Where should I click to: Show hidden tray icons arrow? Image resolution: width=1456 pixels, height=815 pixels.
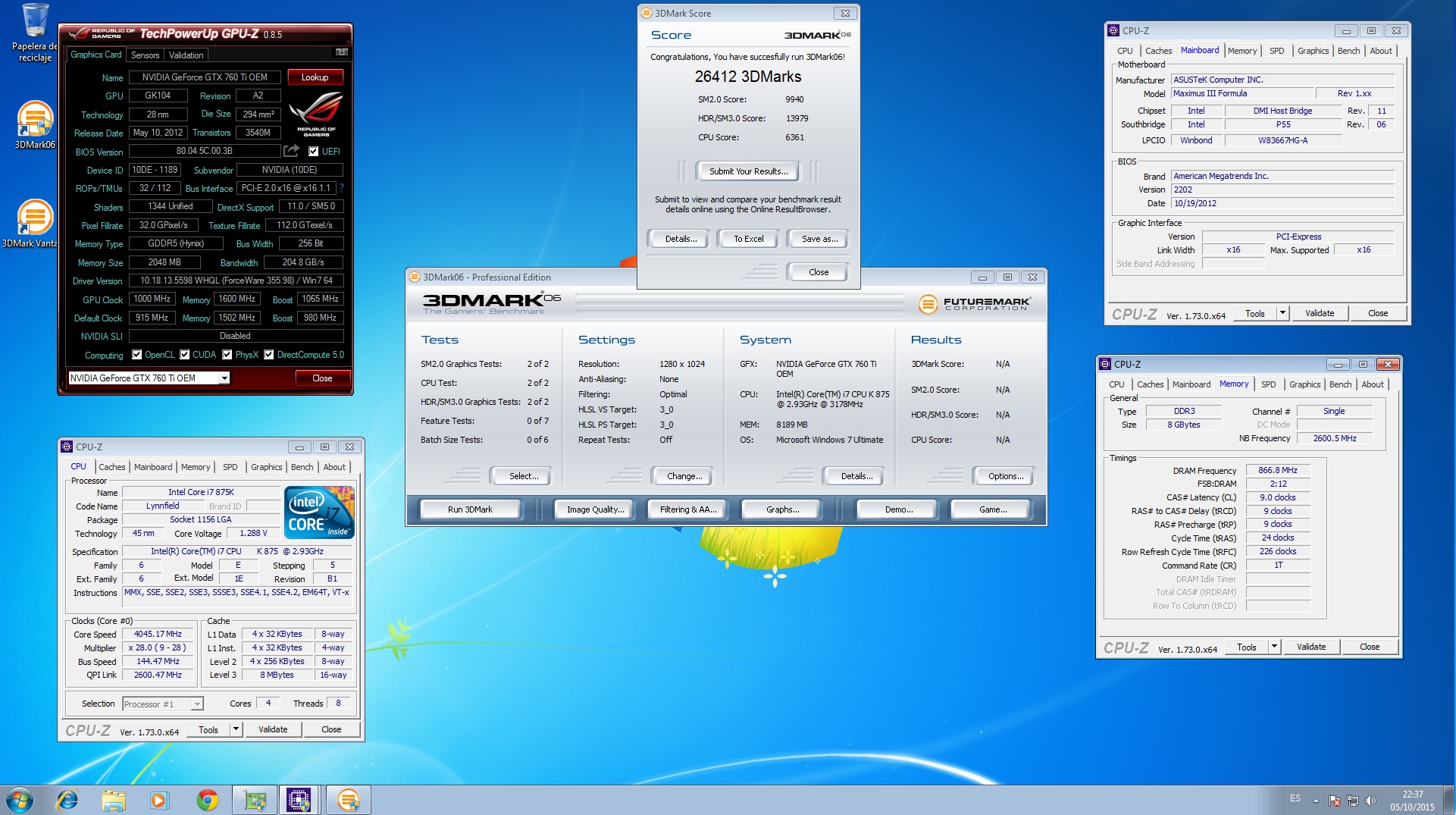click(x=1316, y=801)
